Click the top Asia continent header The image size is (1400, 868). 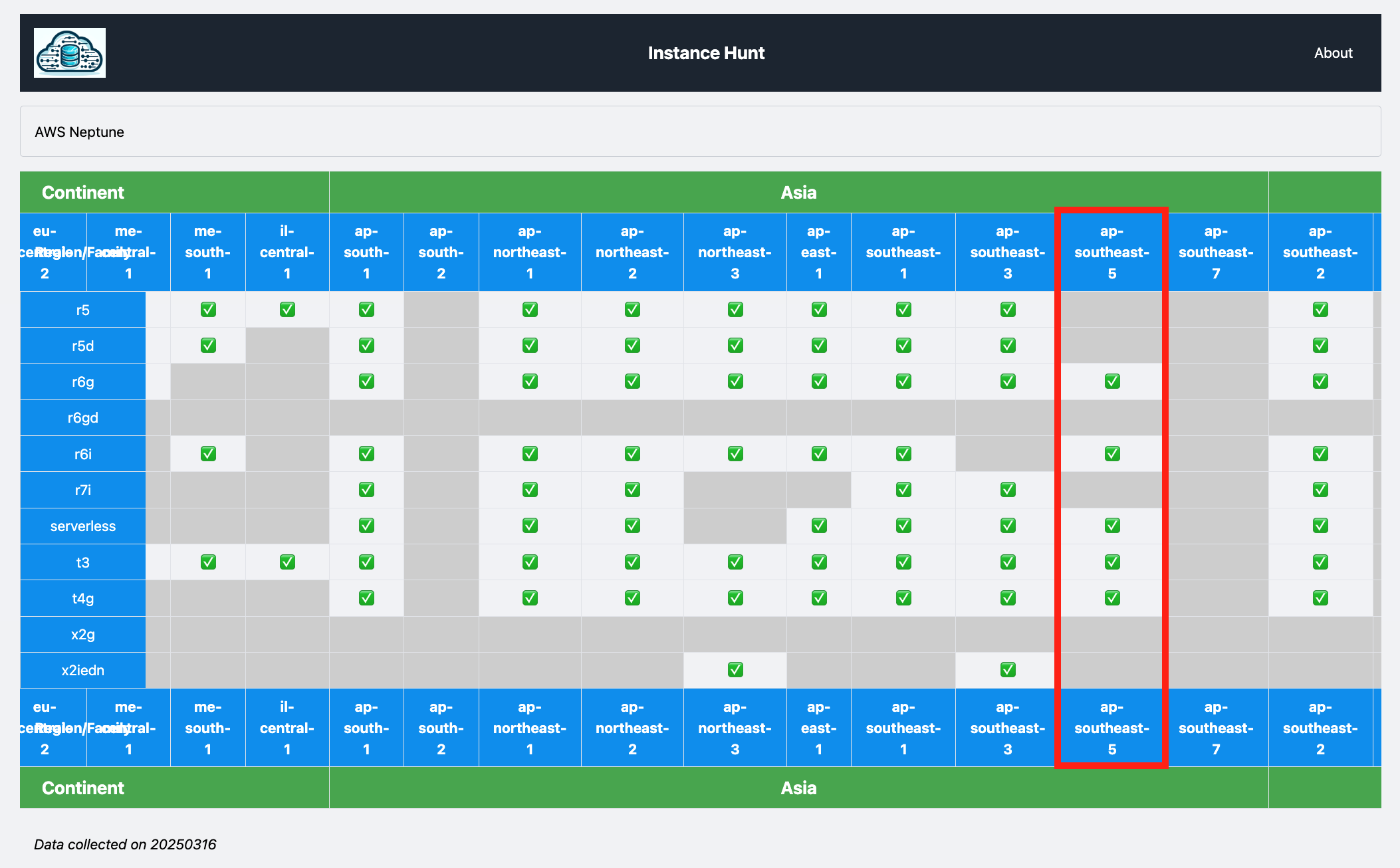tap(798, 192)
